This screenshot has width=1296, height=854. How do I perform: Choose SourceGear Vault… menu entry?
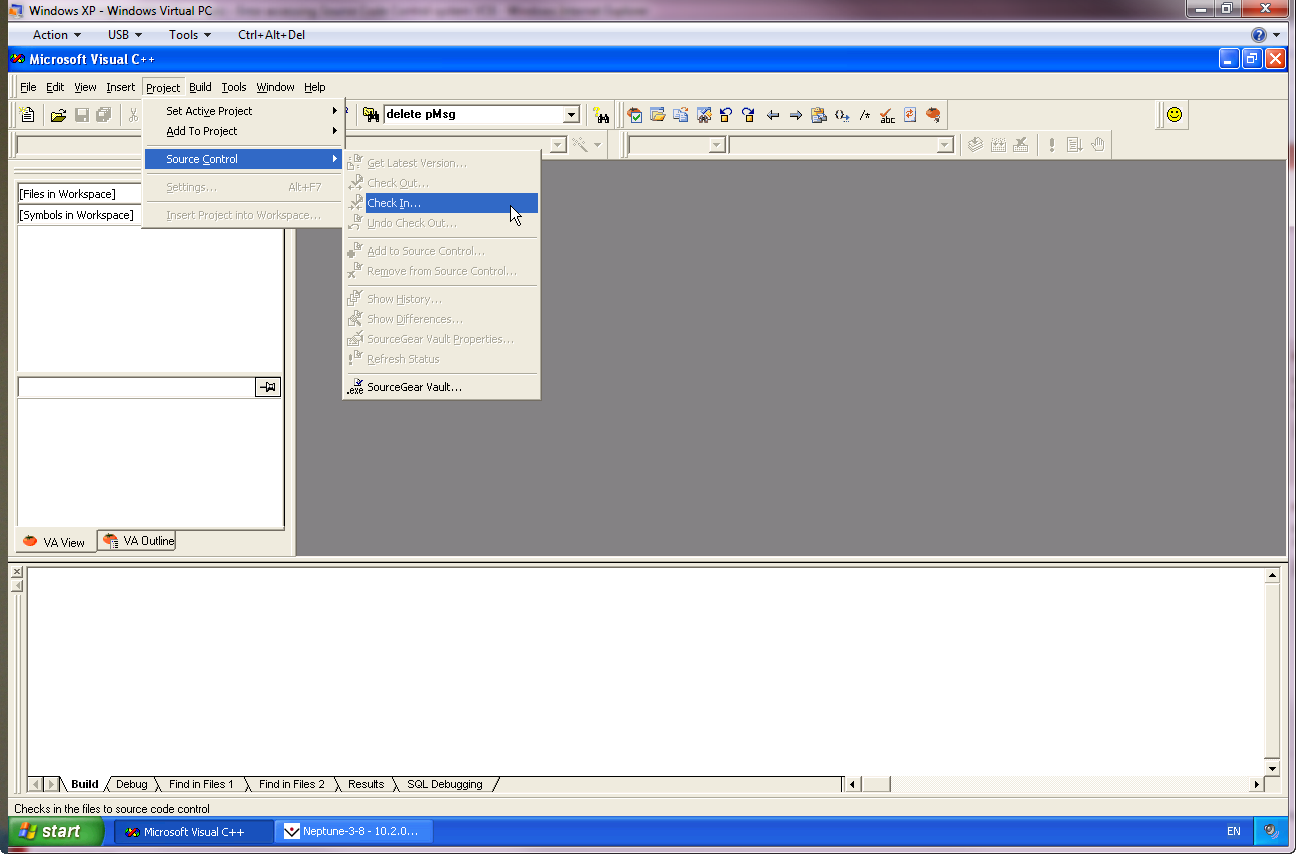click(x=441, y=387)
